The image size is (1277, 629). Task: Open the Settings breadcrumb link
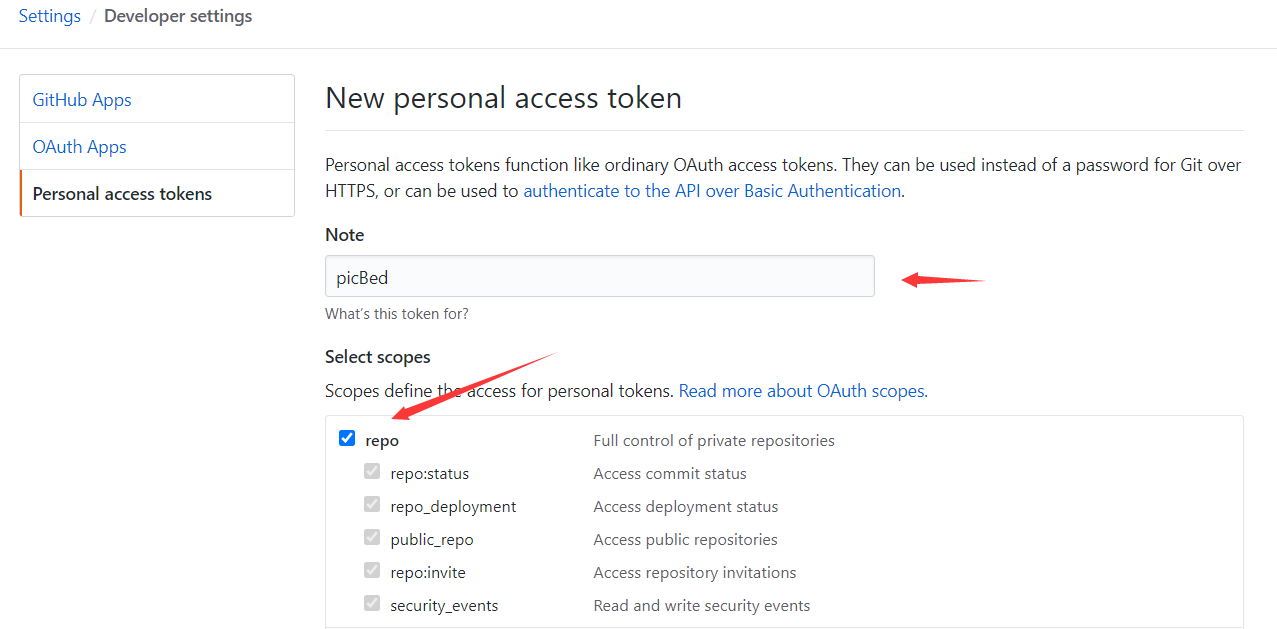(50, 16)
